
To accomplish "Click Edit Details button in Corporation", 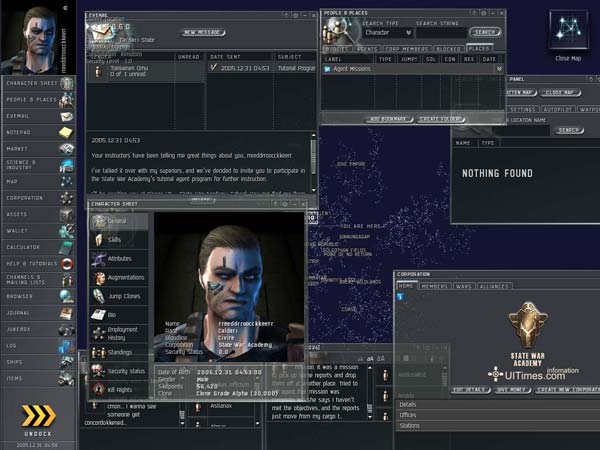I will click(469, 390).
